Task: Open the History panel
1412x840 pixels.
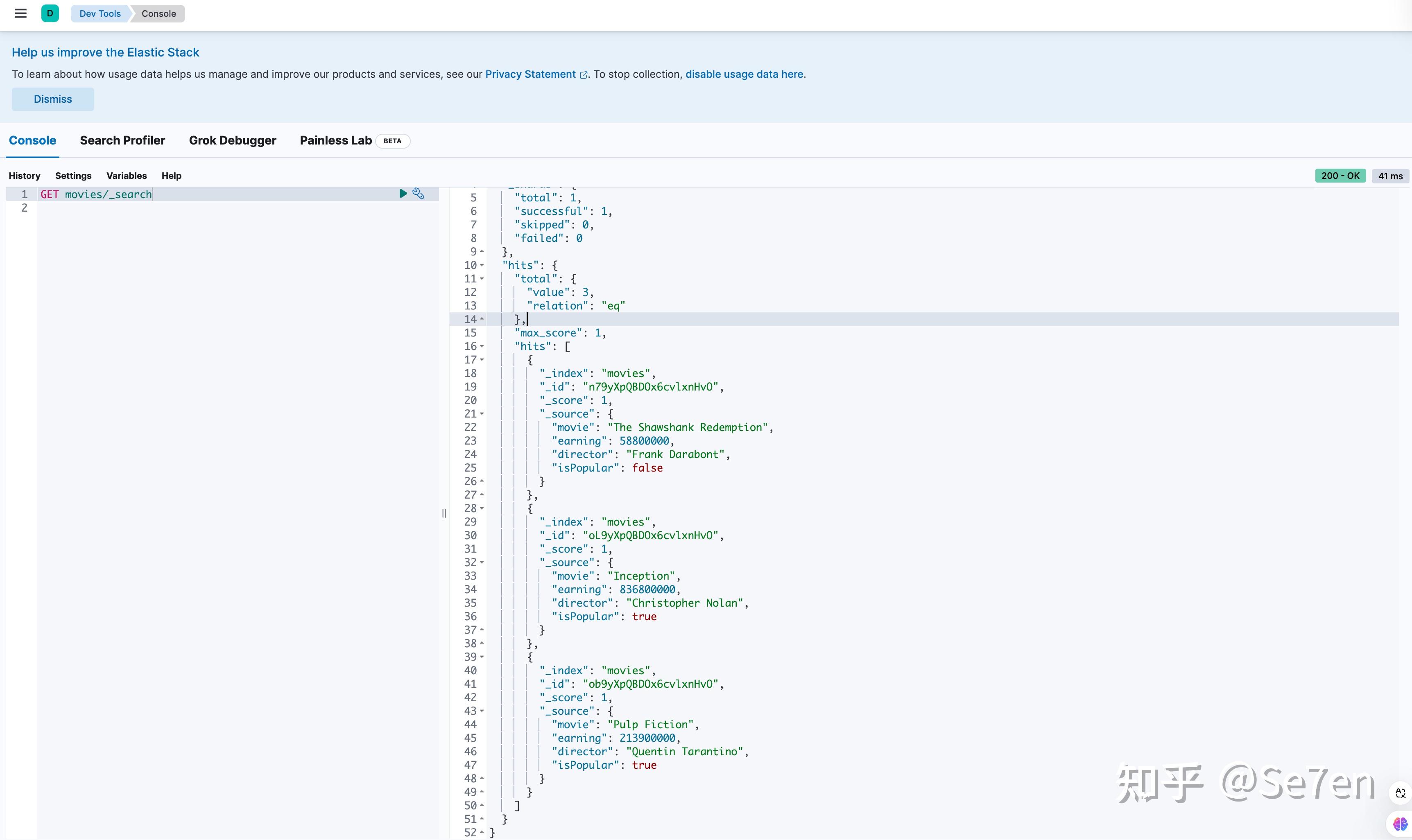Action: pyautogui.click(x=24, y=176)
